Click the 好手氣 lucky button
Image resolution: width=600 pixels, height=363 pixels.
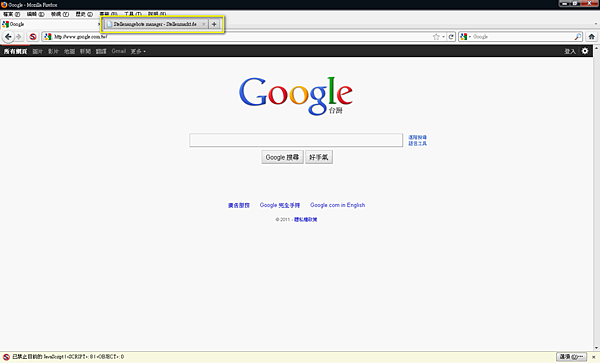click(319, 157)
